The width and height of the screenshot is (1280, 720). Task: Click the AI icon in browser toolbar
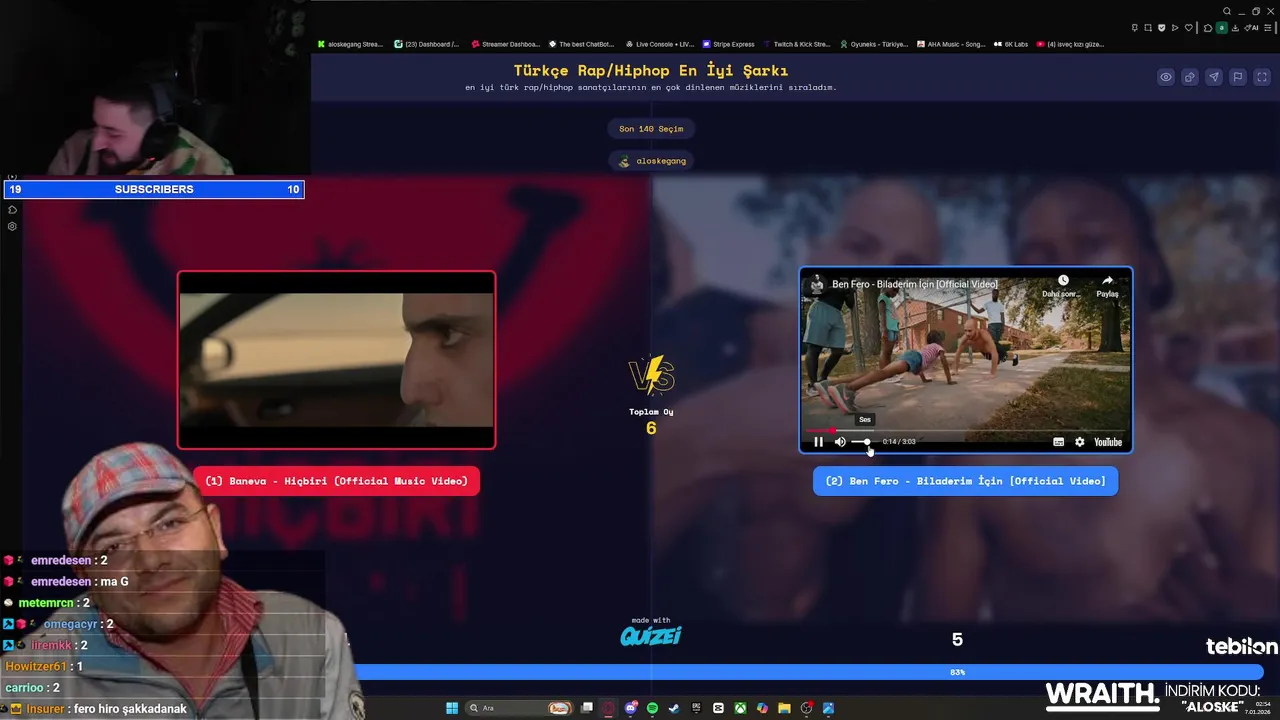(x=1251, y=28)
